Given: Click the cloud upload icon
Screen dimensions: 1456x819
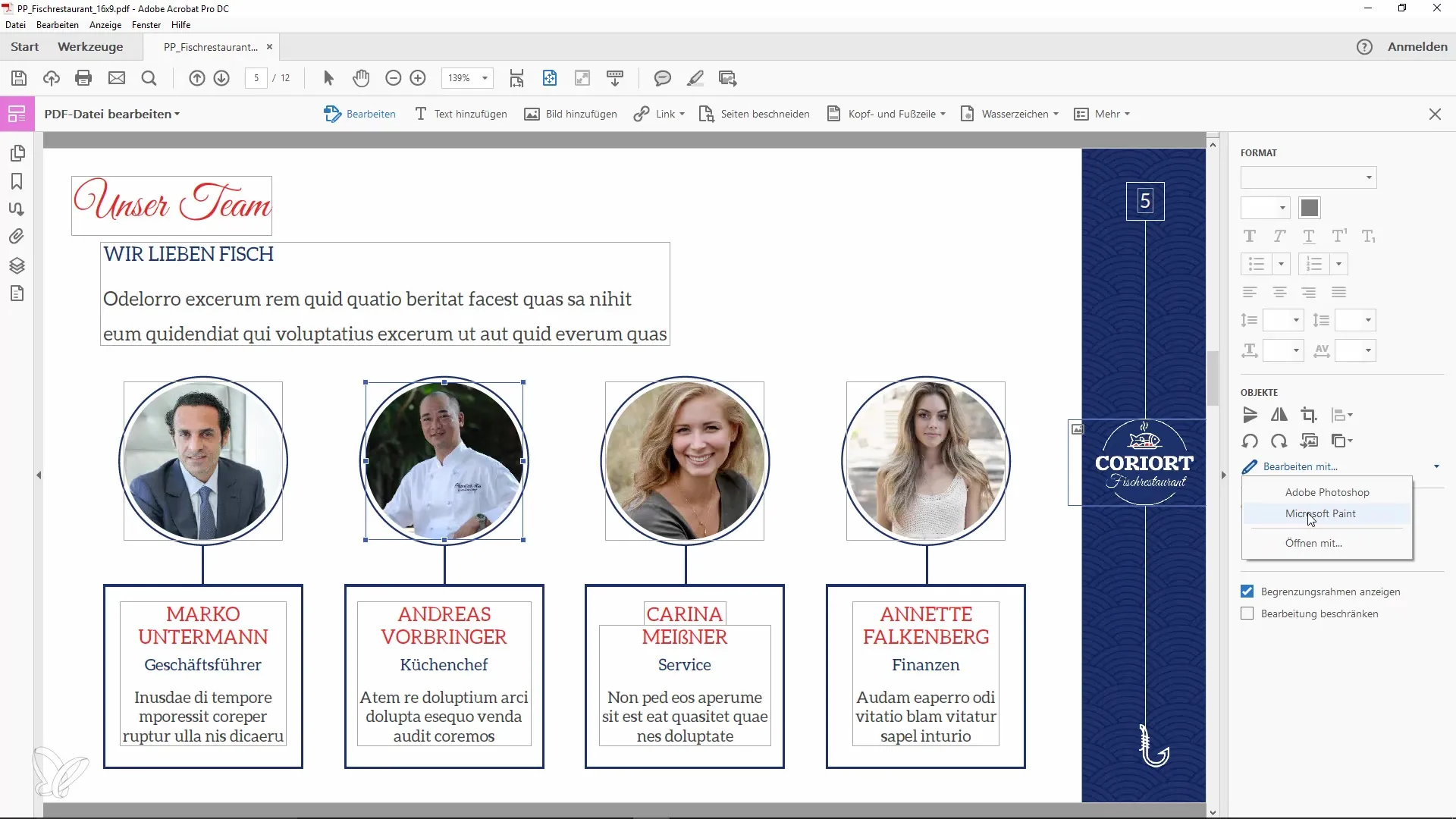Looking at the screenshot, I should 51,78.
